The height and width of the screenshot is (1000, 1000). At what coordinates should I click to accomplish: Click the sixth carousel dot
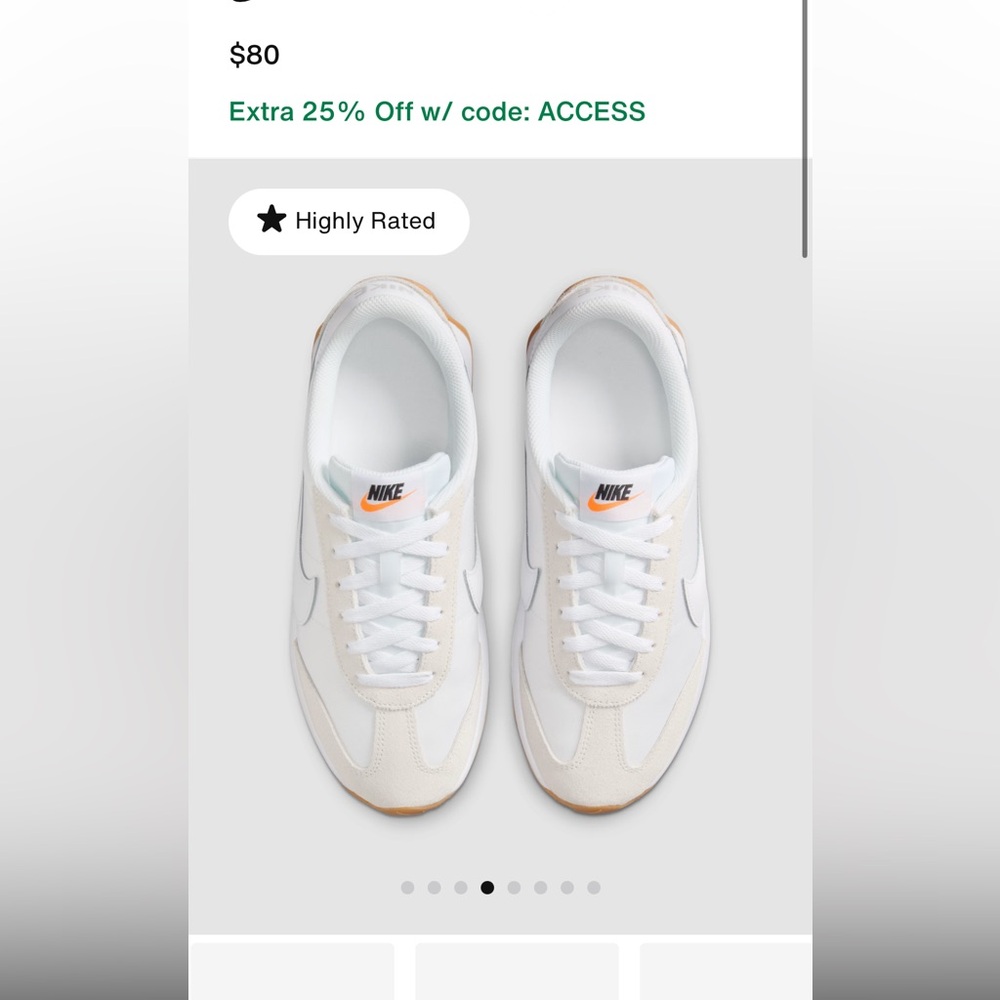coord(540,884)
